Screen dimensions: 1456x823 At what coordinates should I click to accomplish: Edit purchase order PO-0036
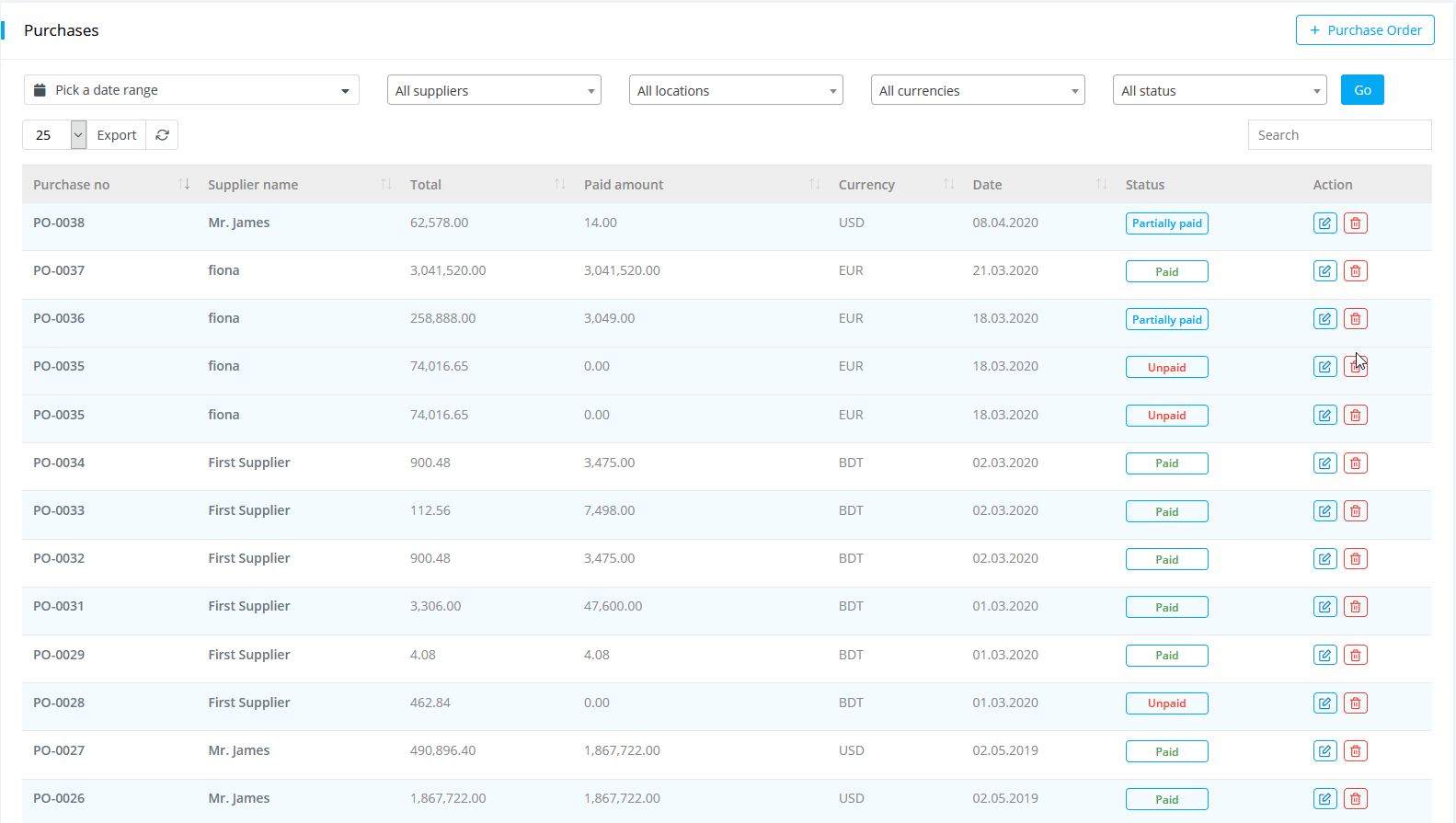coord(1324,319)
